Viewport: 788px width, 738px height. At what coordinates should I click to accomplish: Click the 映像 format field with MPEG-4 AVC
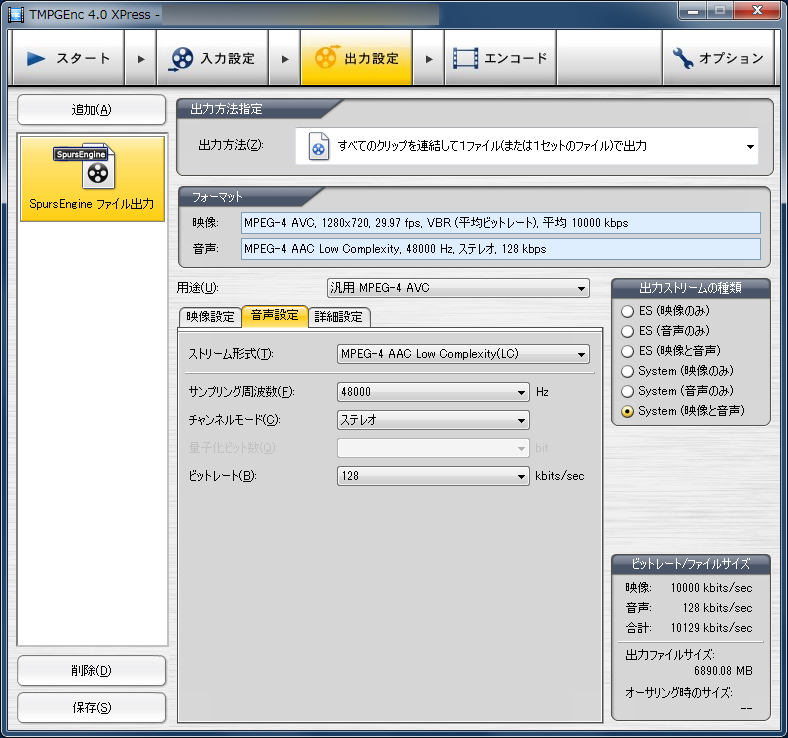click(x=501, y=223)
